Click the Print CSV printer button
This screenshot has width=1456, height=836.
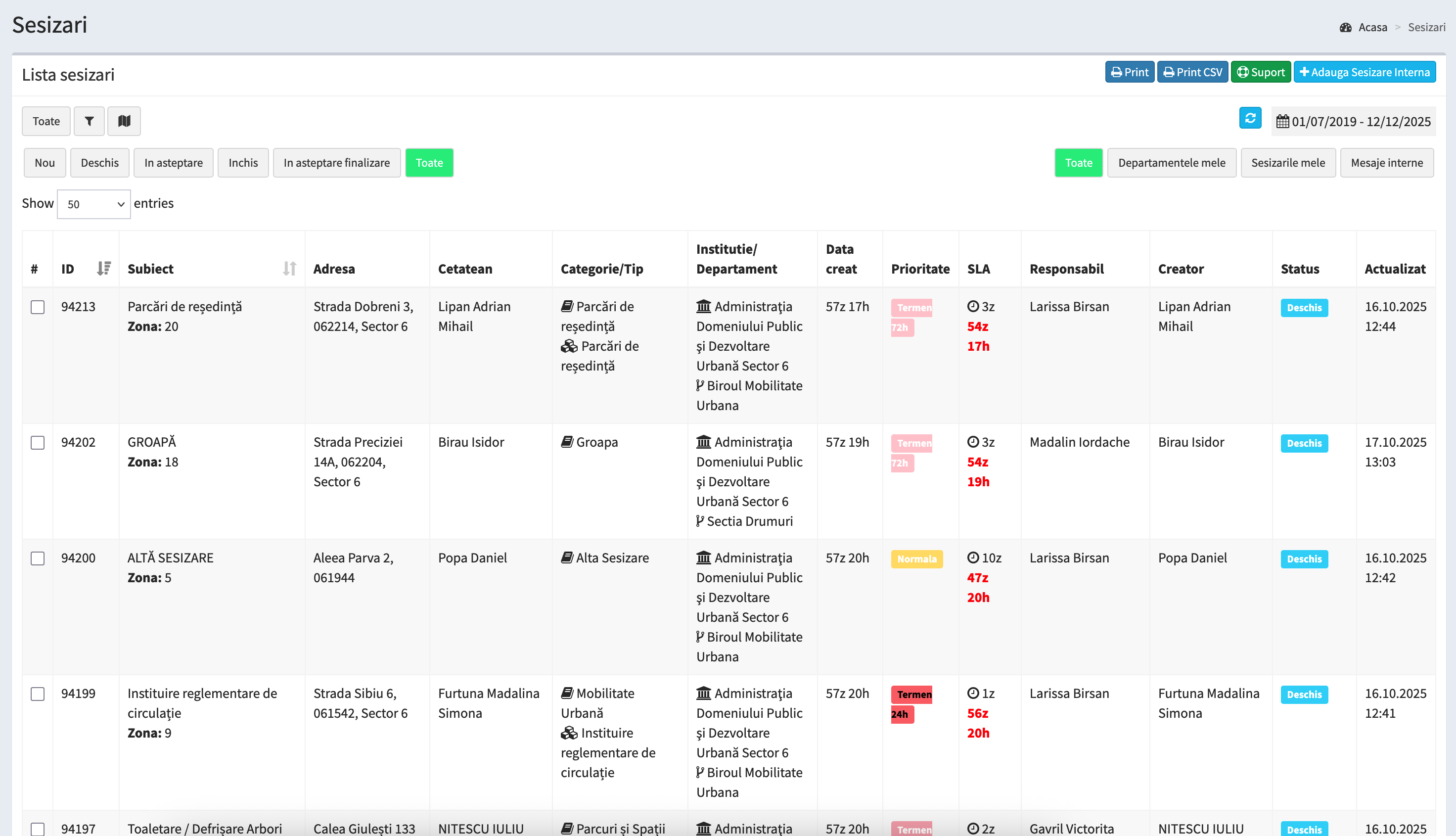coord(1192,72)
